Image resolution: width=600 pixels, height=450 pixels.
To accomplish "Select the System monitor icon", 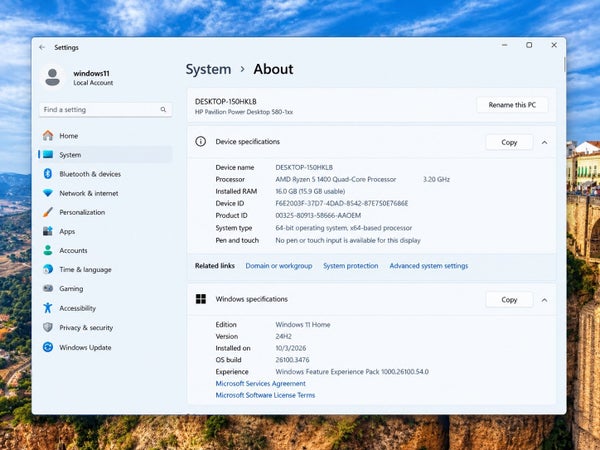I will click(x=48, y=155).
